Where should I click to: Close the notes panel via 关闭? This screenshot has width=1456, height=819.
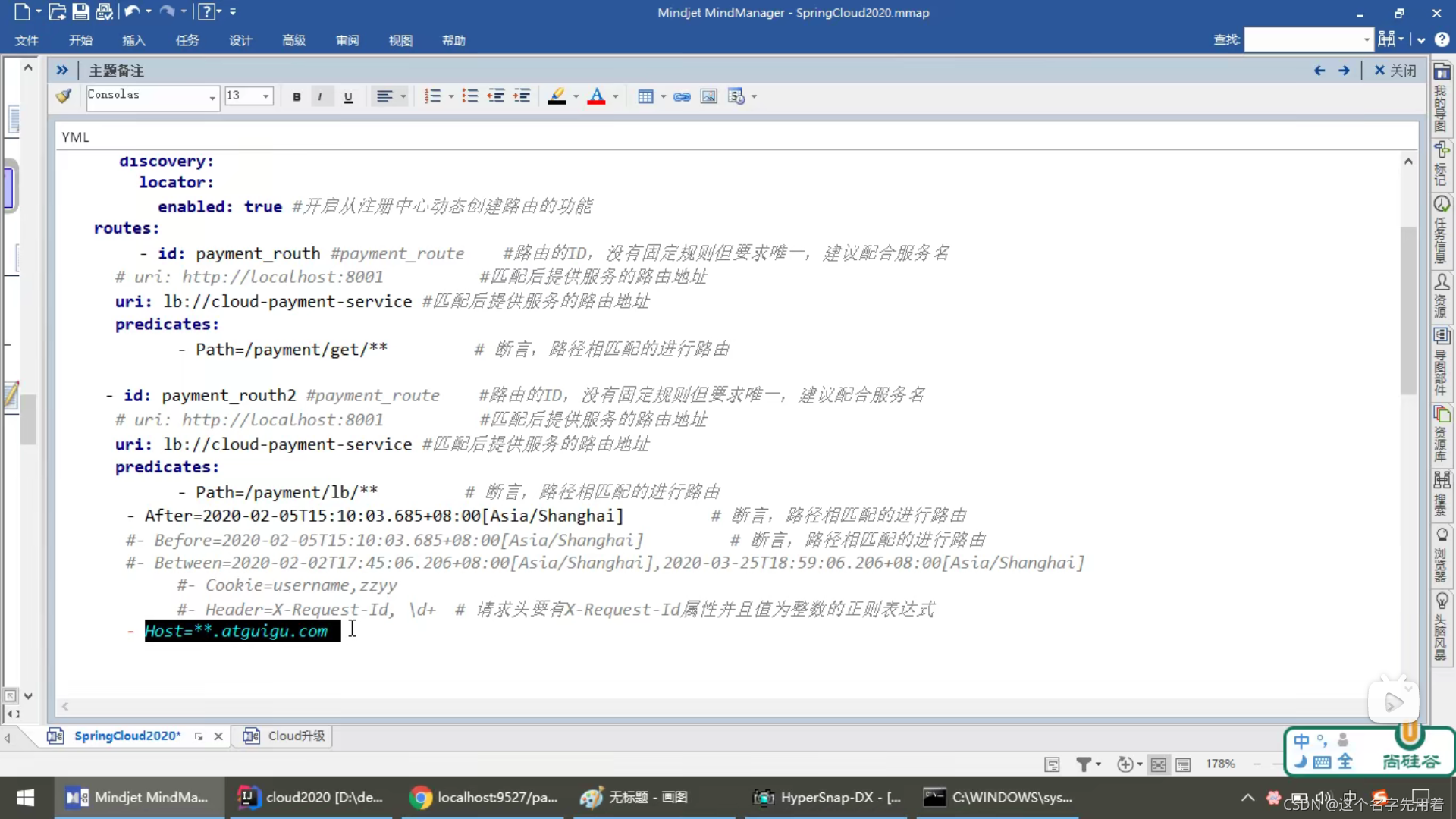1395,71
